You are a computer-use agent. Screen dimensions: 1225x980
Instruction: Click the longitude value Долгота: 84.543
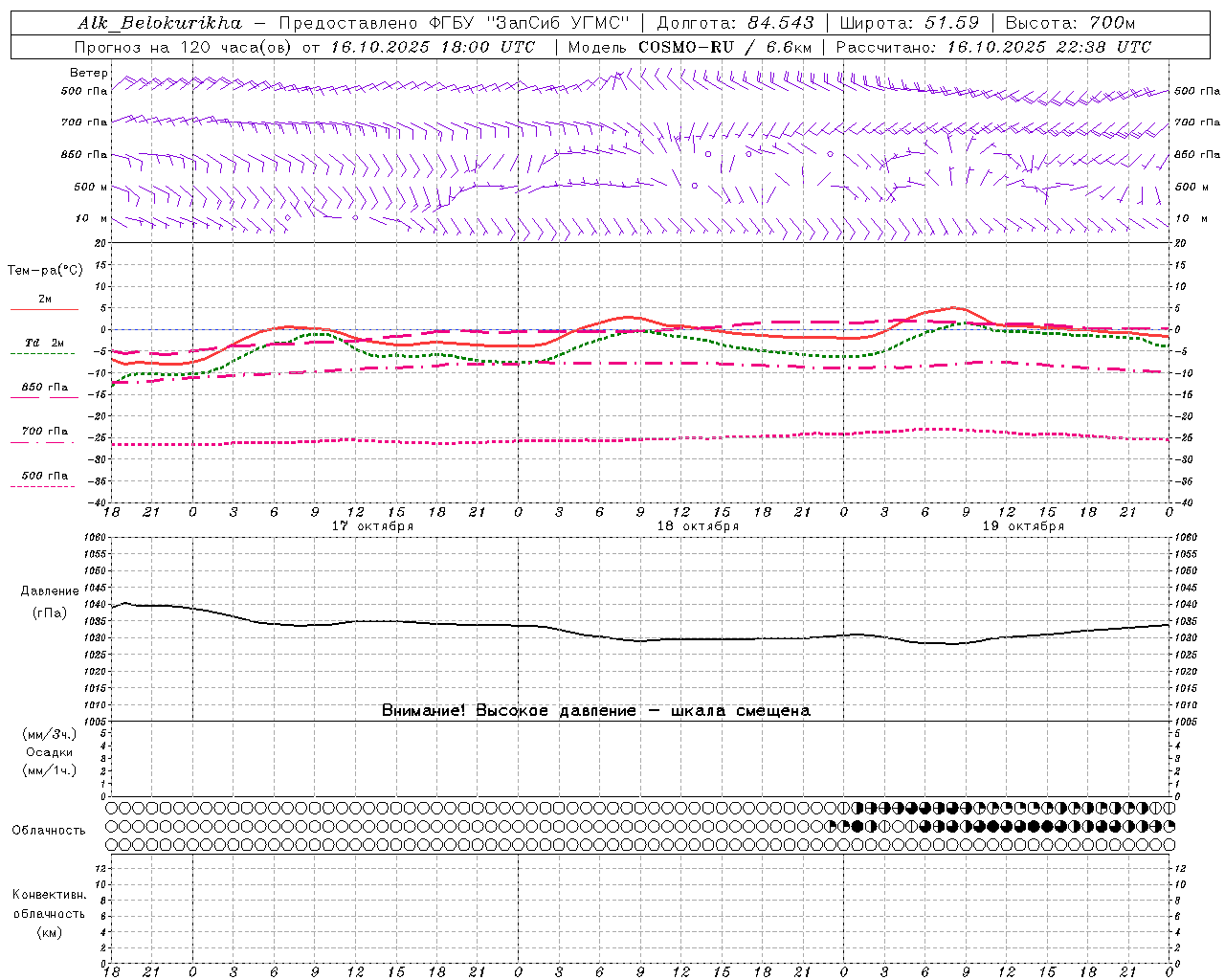tap(735, 23)
